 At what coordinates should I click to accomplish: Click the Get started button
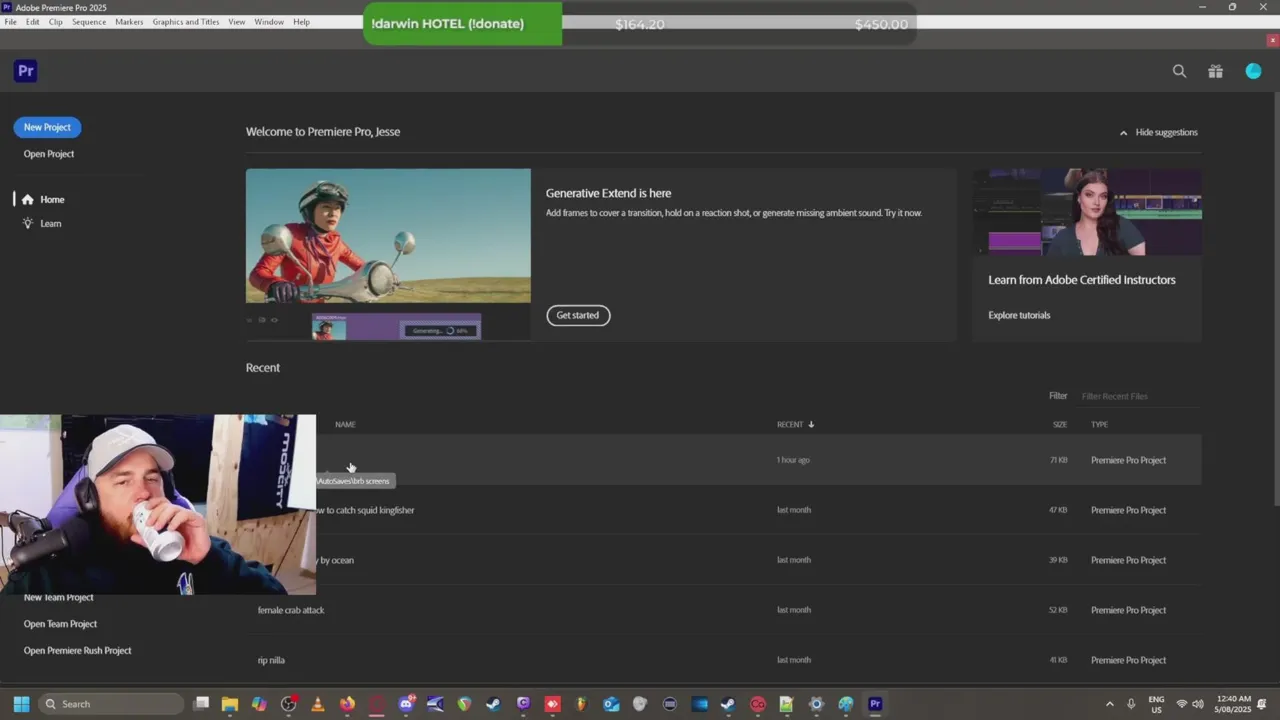pyautogui.click(x=578, y=315)
